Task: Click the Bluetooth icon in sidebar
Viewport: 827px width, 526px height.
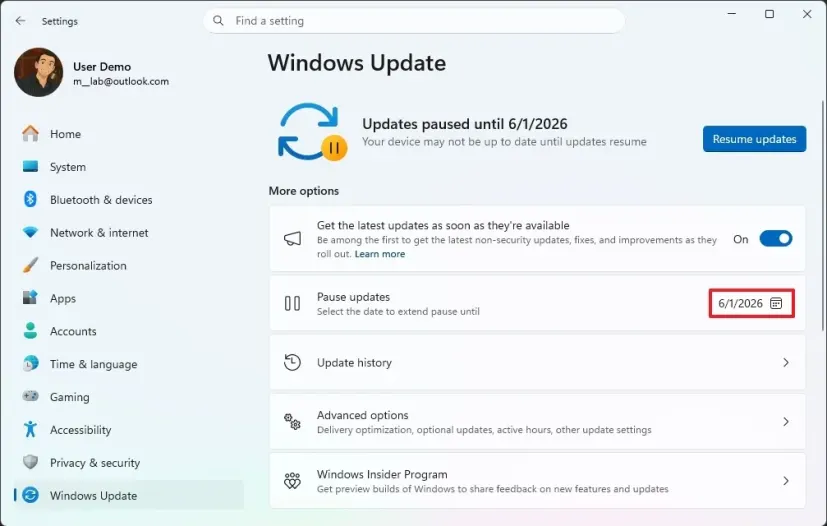Action: click(31, 199)
